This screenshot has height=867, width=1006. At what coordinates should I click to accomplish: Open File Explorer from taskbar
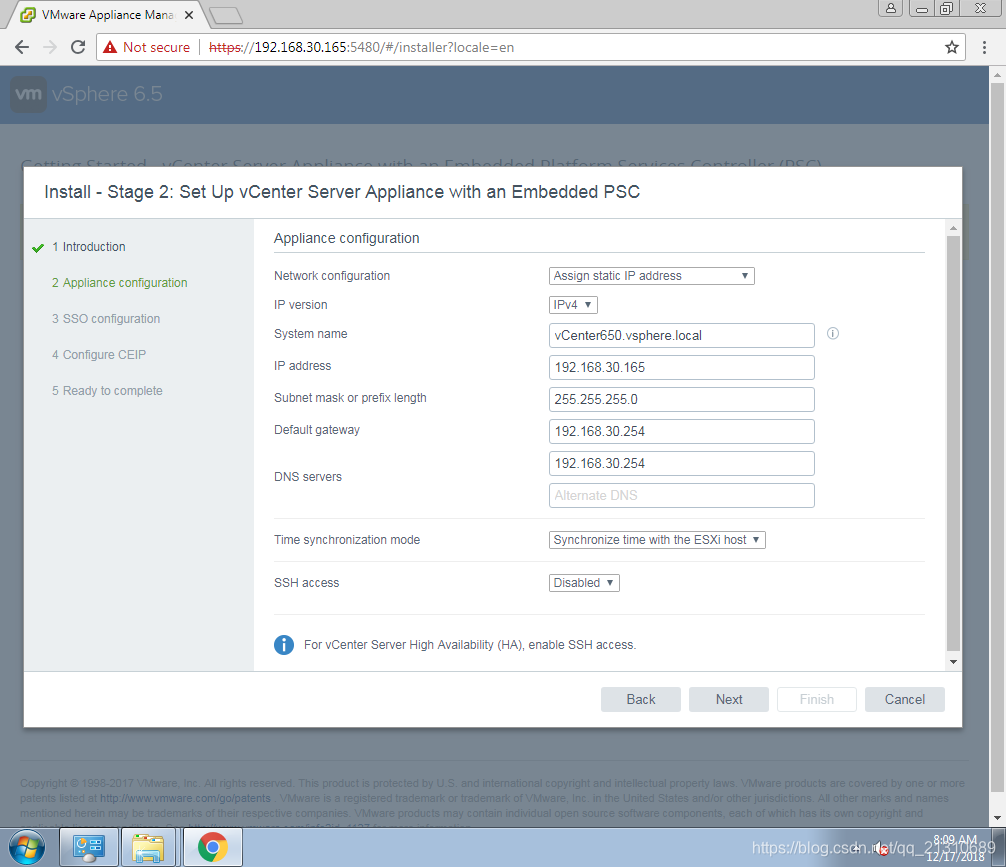point(148,848)
